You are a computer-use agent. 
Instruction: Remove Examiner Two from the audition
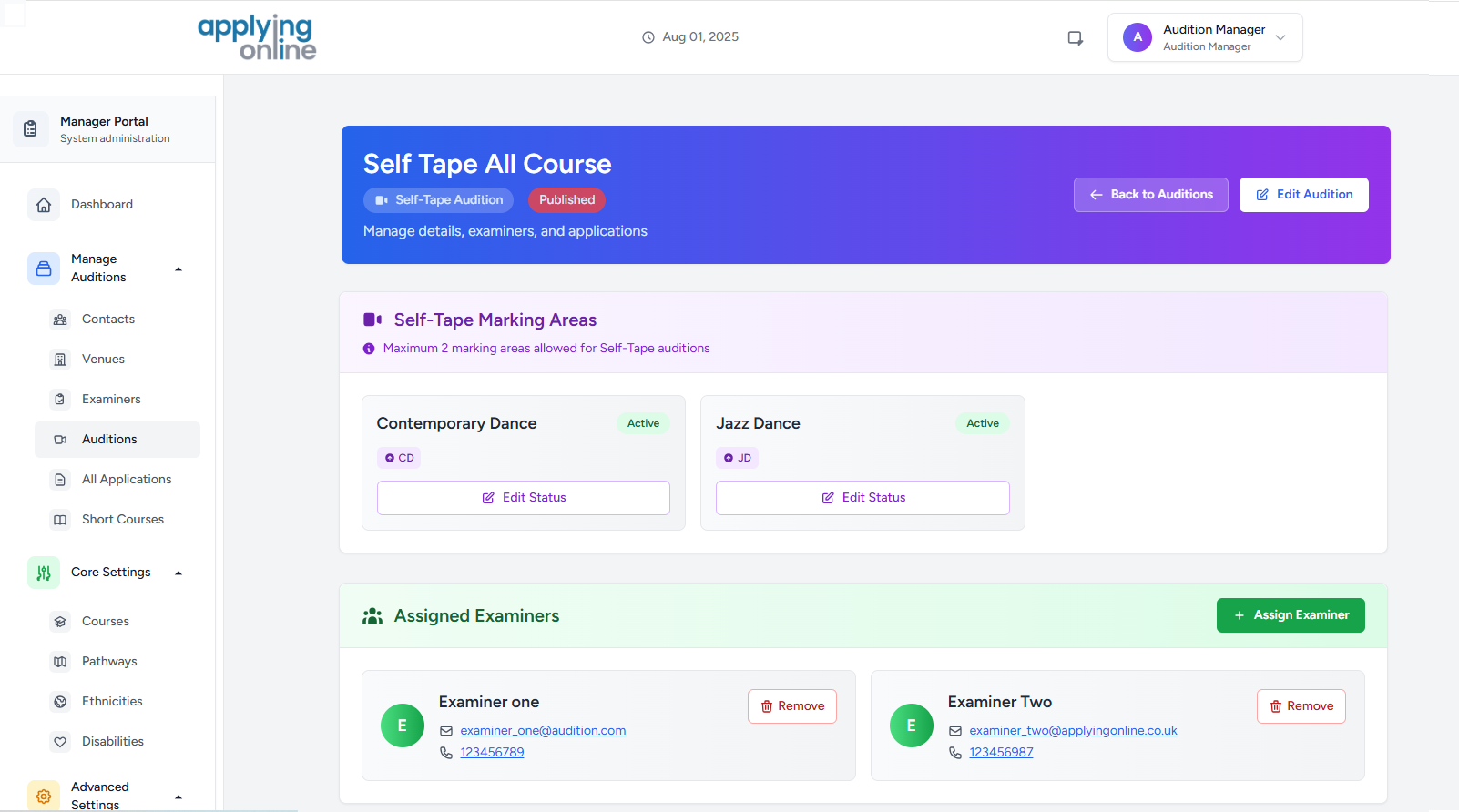tap(1301, 706)
